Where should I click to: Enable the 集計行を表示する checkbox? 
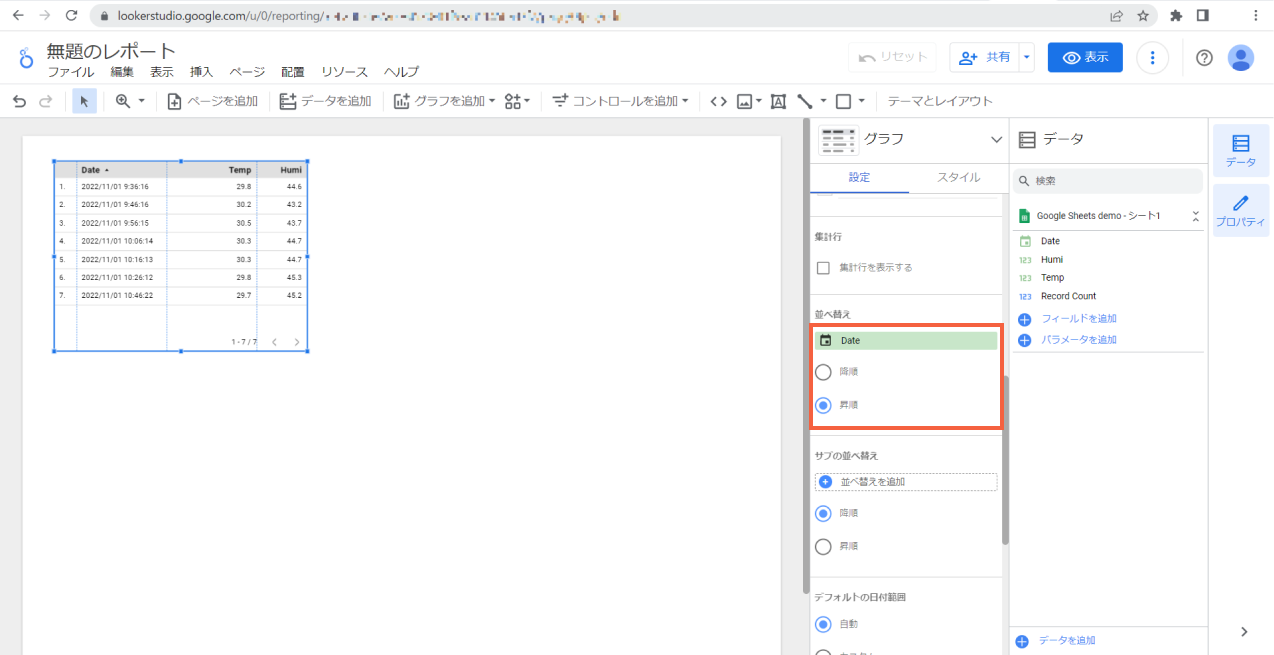[823, 267]
